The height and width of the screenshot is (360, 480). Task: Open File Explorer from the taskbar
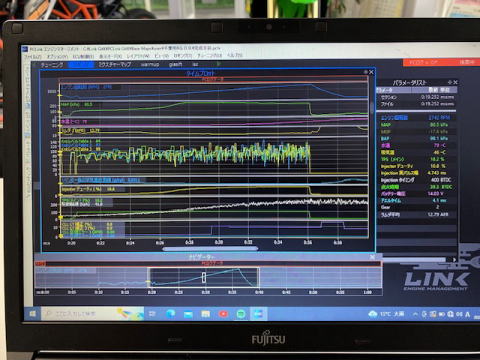(x=206, y=314)
